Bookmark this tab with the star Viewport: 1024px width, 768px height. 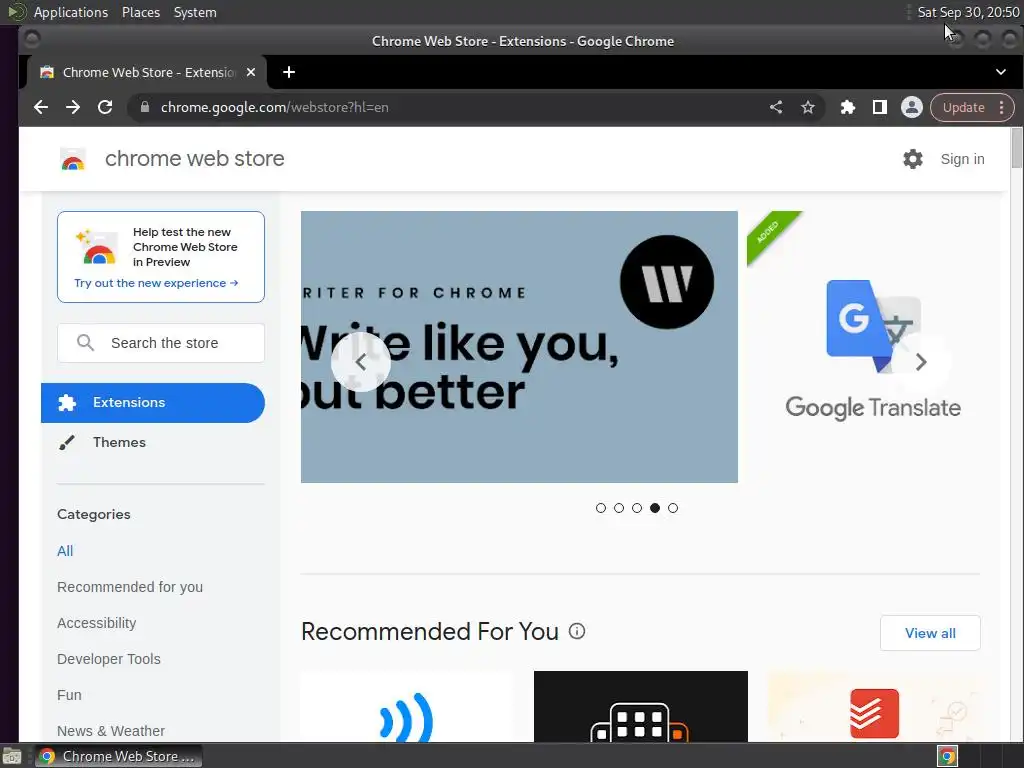[808, 107]
